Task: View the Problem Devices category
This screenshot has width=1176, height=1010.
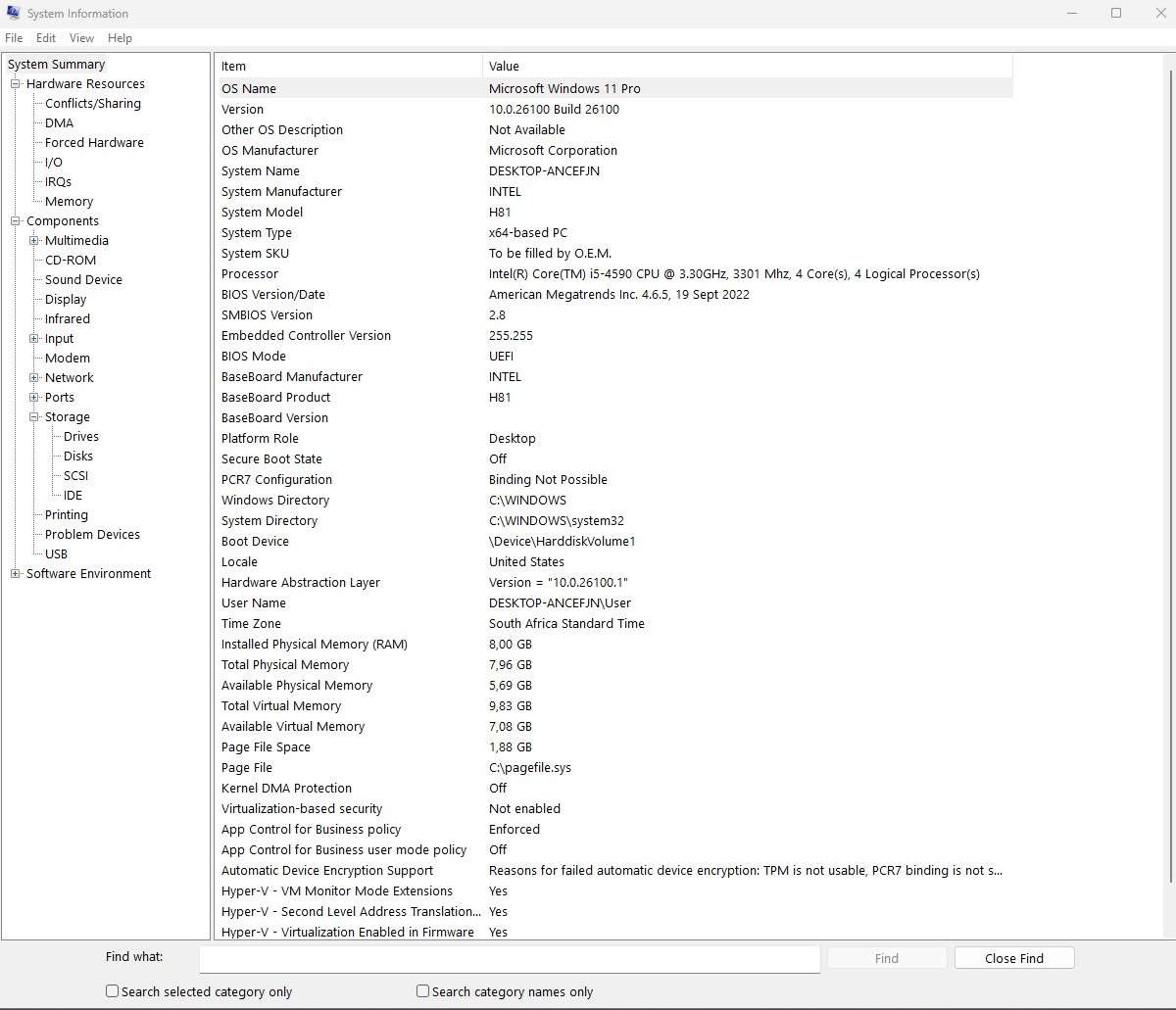Action: coord(90,534)
